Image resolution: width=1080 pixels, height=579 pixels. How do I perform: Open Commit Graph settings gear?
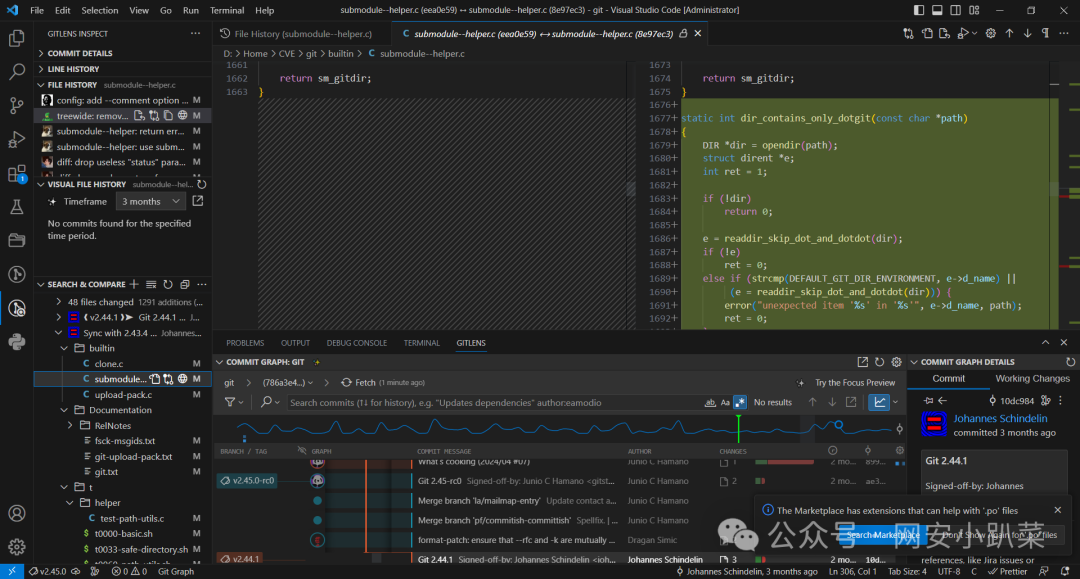(x=897, y=362)
